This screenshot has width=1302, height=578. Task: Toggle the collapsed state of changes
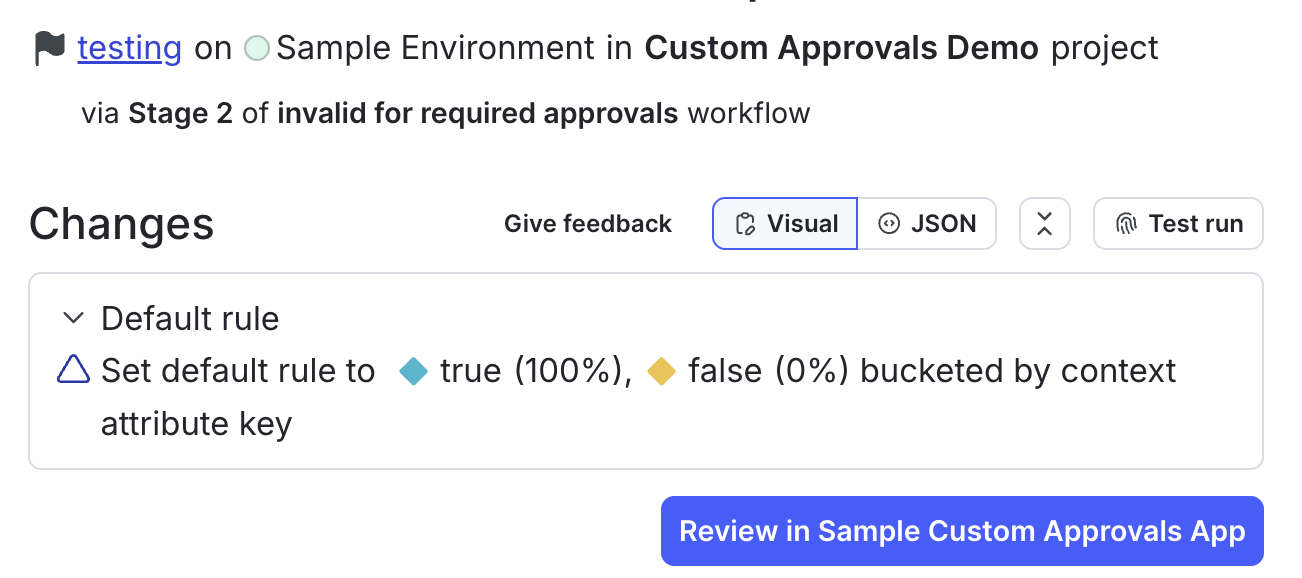click(x=1044, y=224)
